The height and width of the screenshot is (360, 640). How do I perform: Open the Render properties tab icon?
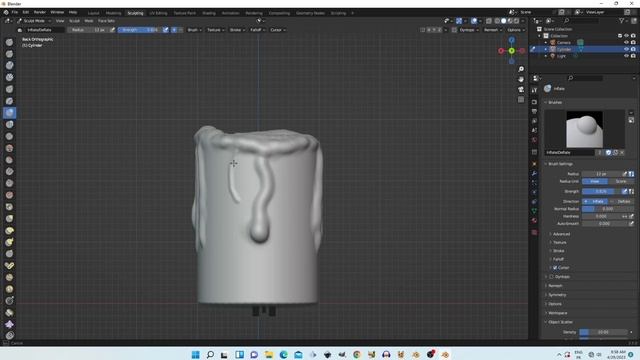tap(534, 102)
